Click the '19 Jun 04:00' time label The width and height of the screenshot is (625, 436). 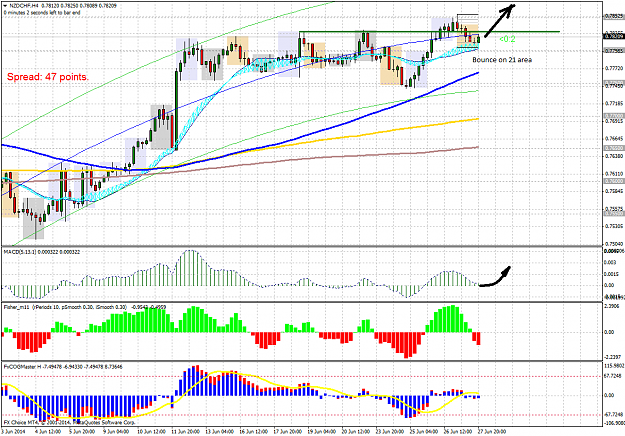[x=321, y=431]
